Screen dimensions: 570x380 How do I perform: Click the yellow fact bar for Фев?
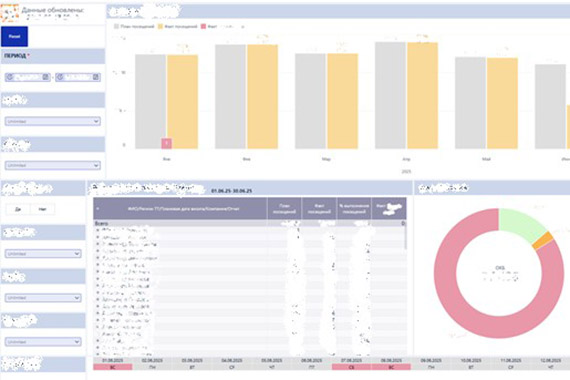(262, 97)
